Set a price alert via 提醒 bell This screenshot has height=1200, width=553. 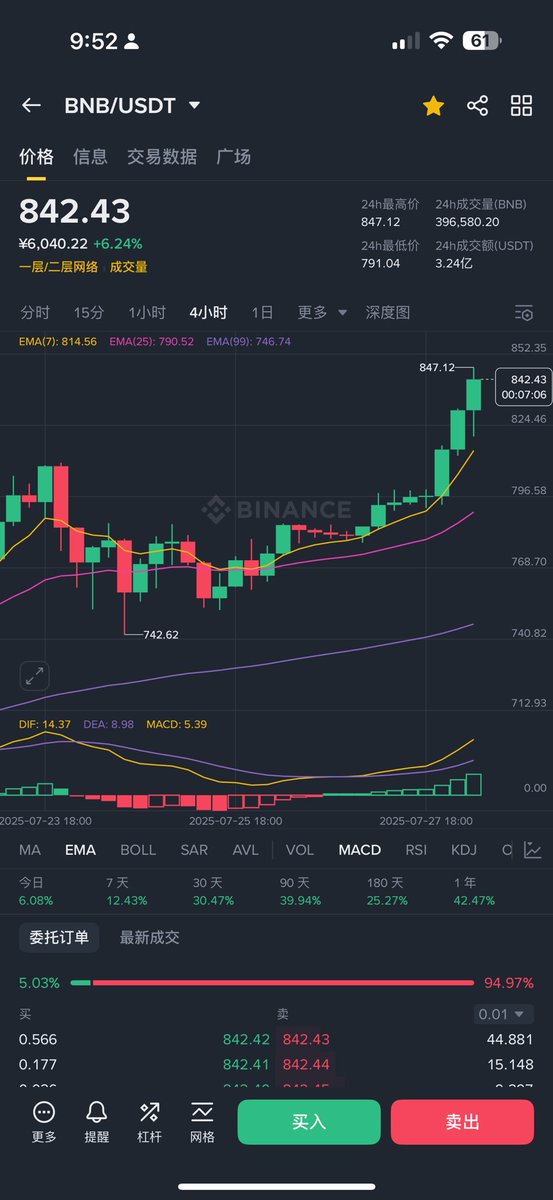coord(97,1121)
